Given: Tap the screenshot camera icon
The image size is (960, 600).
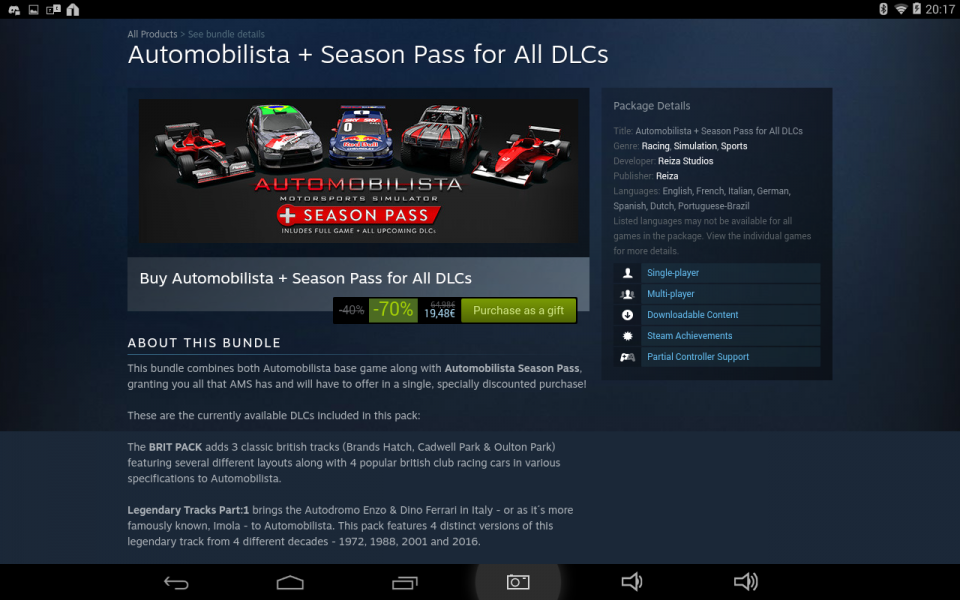Looking at the screenshot, I should 518,582.
